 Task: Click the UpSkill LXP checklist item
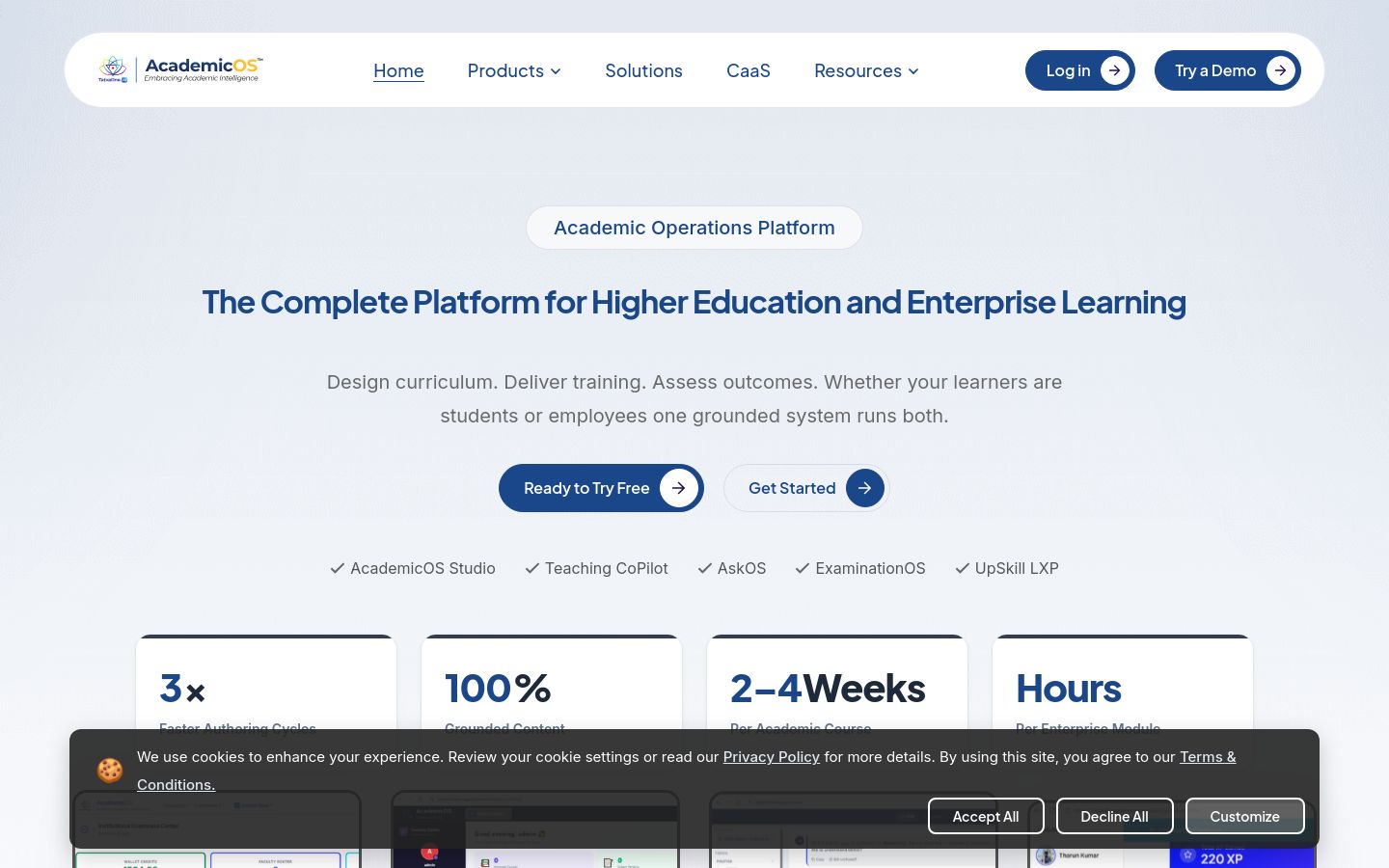1007,569
